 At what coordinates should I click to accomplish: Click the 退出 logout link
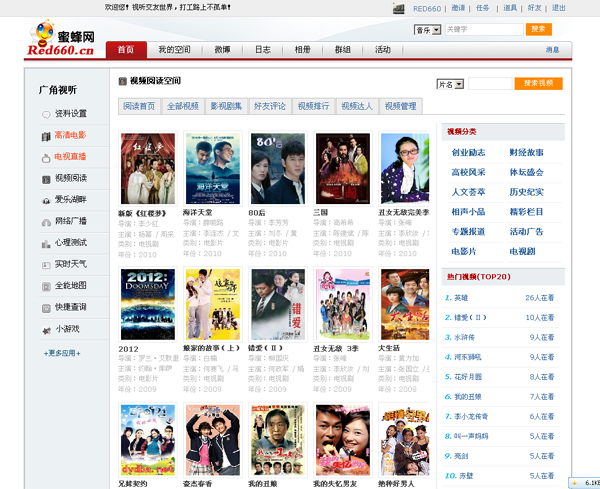559,8
